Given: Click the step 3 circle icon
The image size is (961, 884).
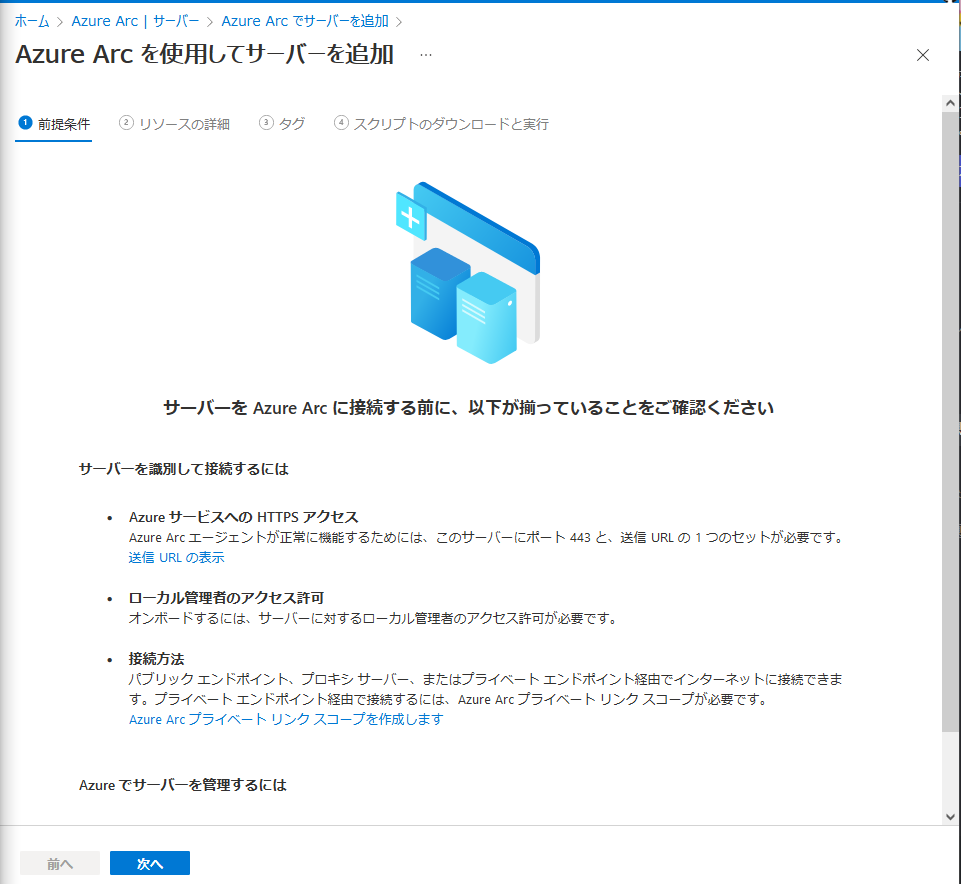Looking at the screenshot, I should [266, 123].
